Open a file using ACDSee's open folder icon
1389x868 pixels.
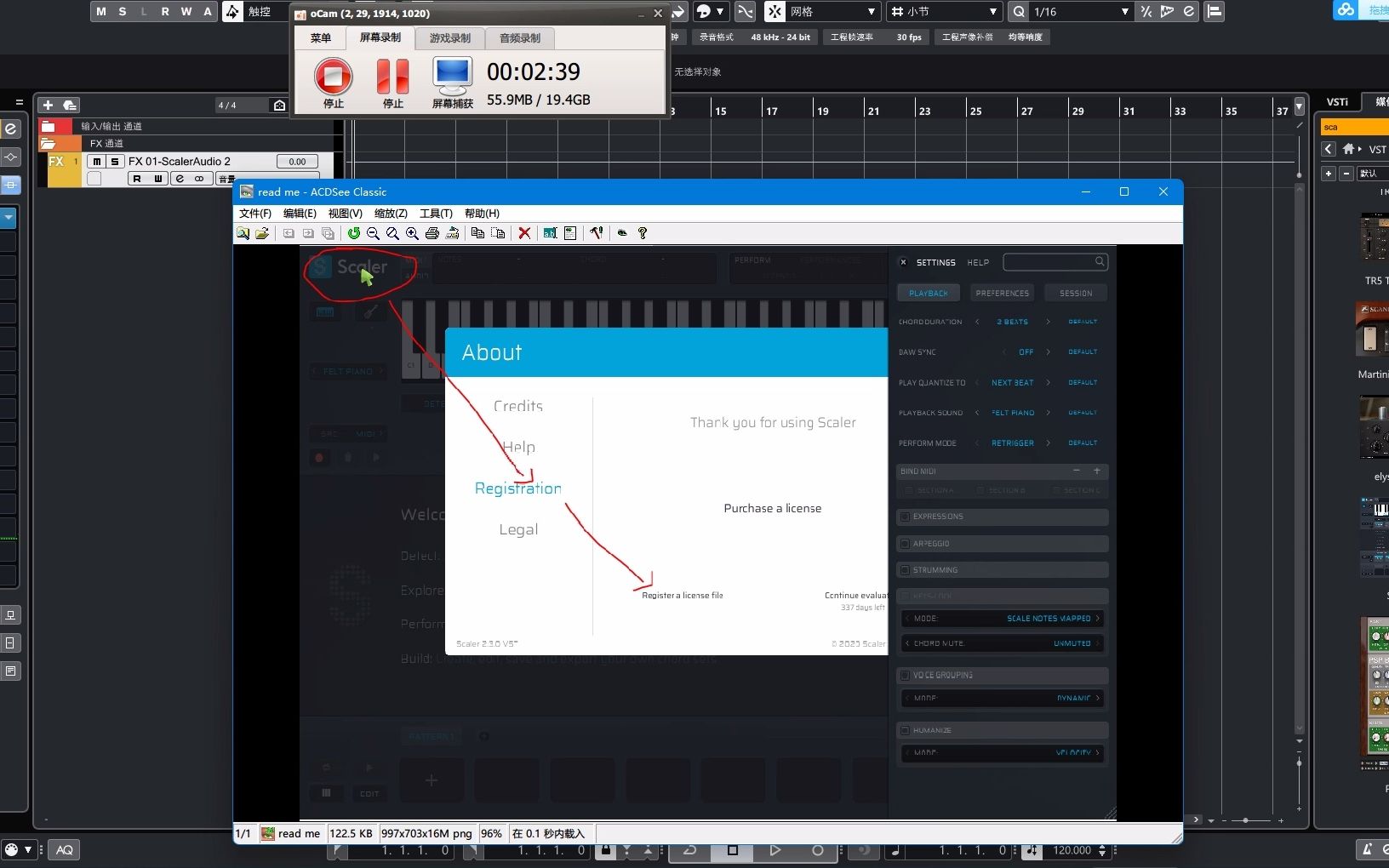261,233
